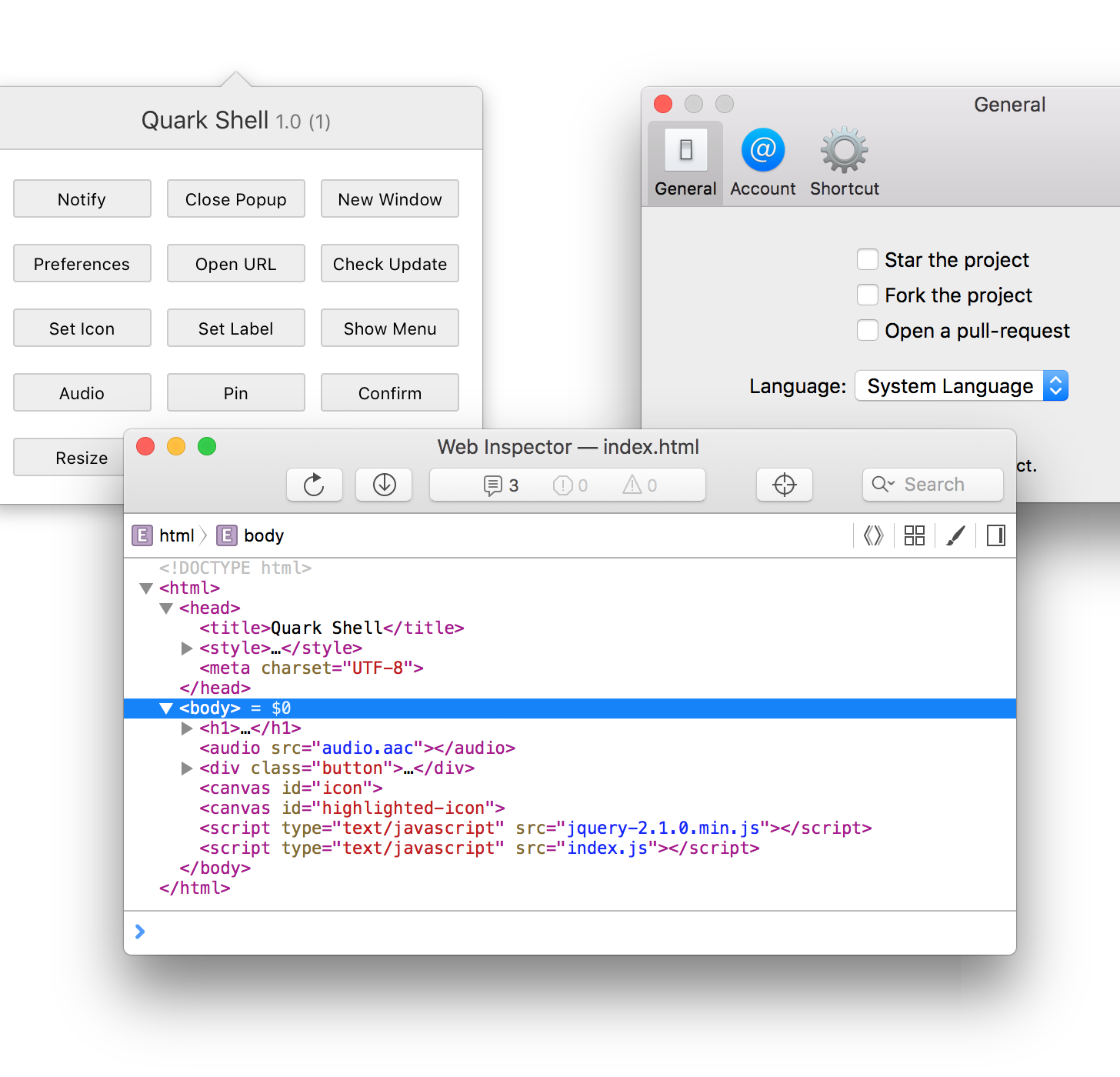Check Open a pull-request option
This screenshot has width=1120, height=1077.
[868, 330]
